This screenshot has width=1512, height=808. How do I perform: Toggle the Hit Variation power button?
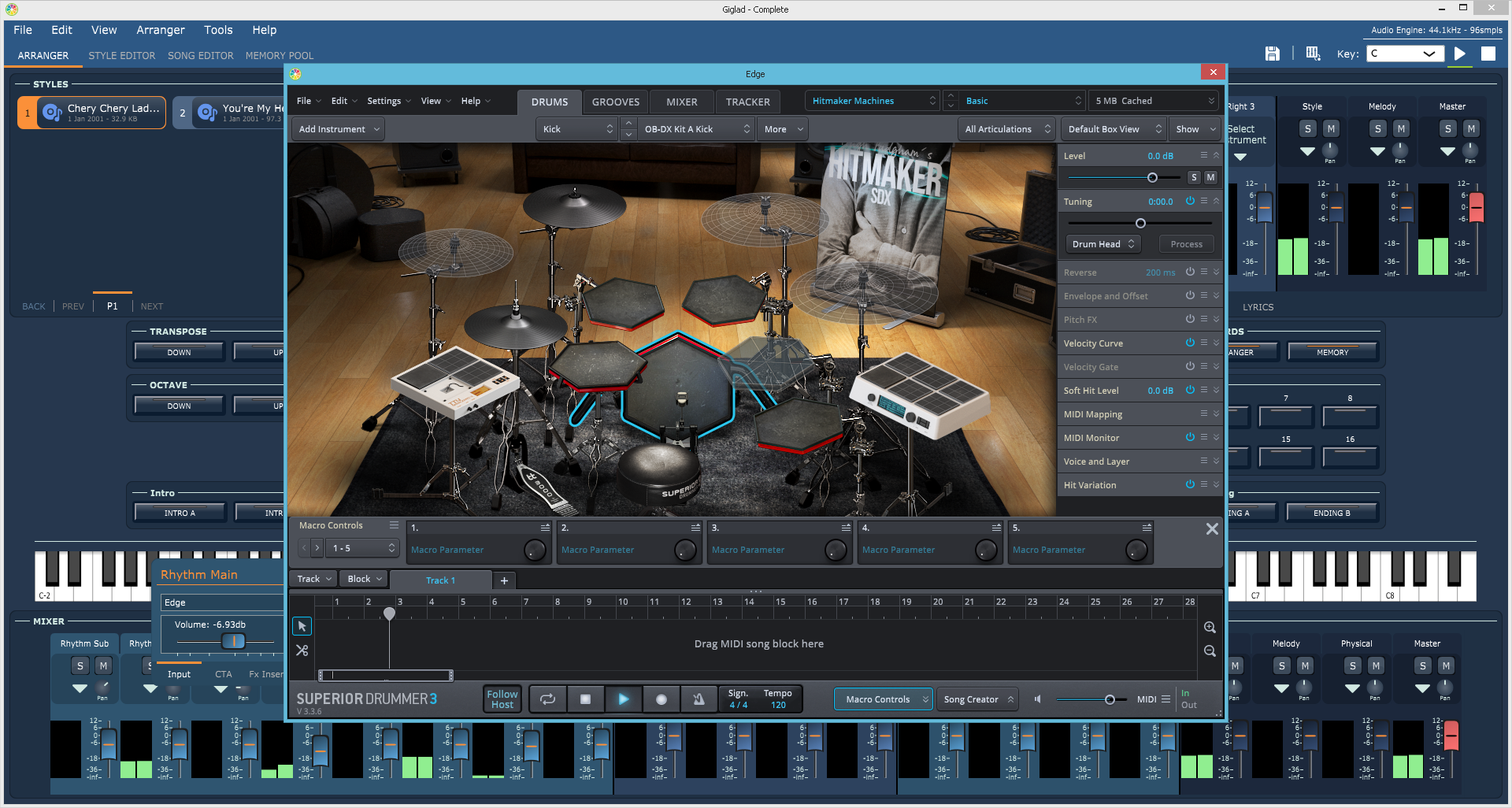click(1190, 484)
